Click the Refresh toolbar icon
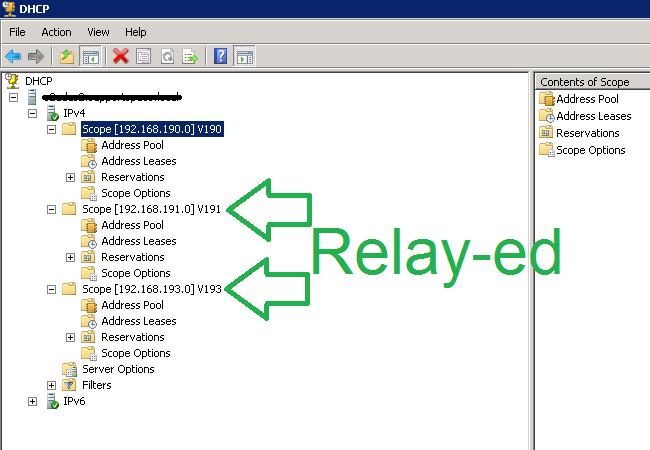The width and height of the screenshot is (650, 450). coord(167,56)
